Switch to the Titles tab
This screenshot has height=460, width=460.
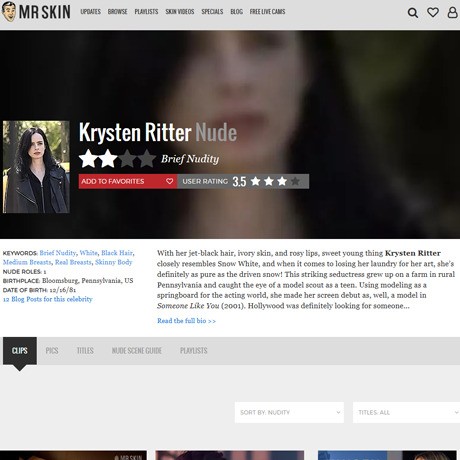[x=85, y=351]
